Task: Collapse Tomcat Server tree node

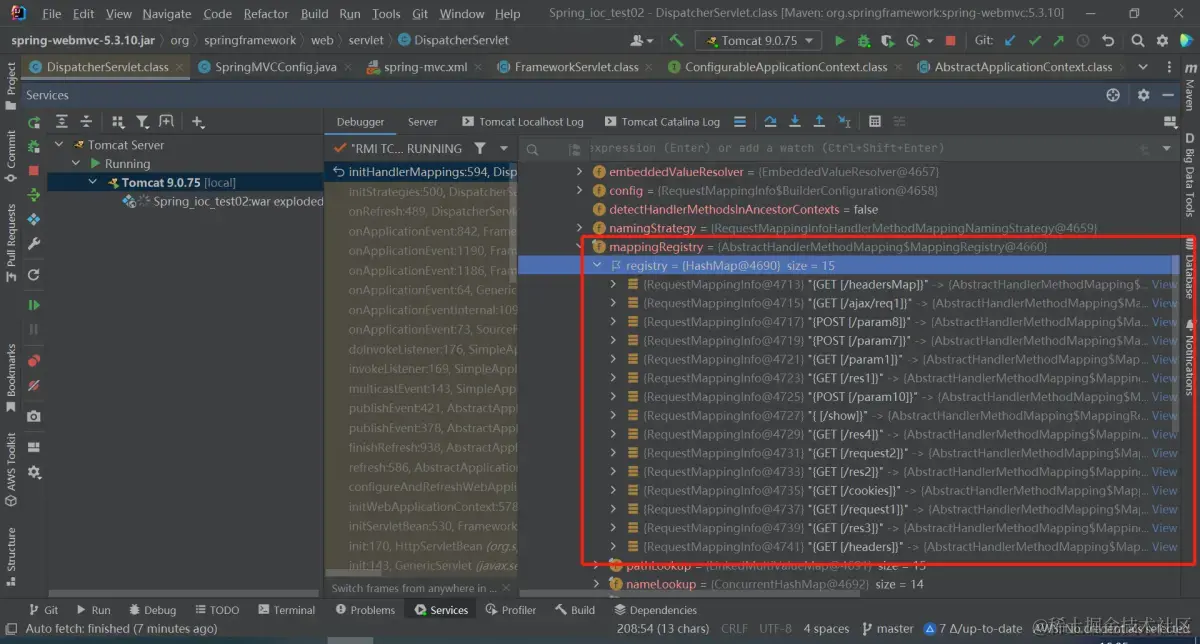Action: coord(61,145)
